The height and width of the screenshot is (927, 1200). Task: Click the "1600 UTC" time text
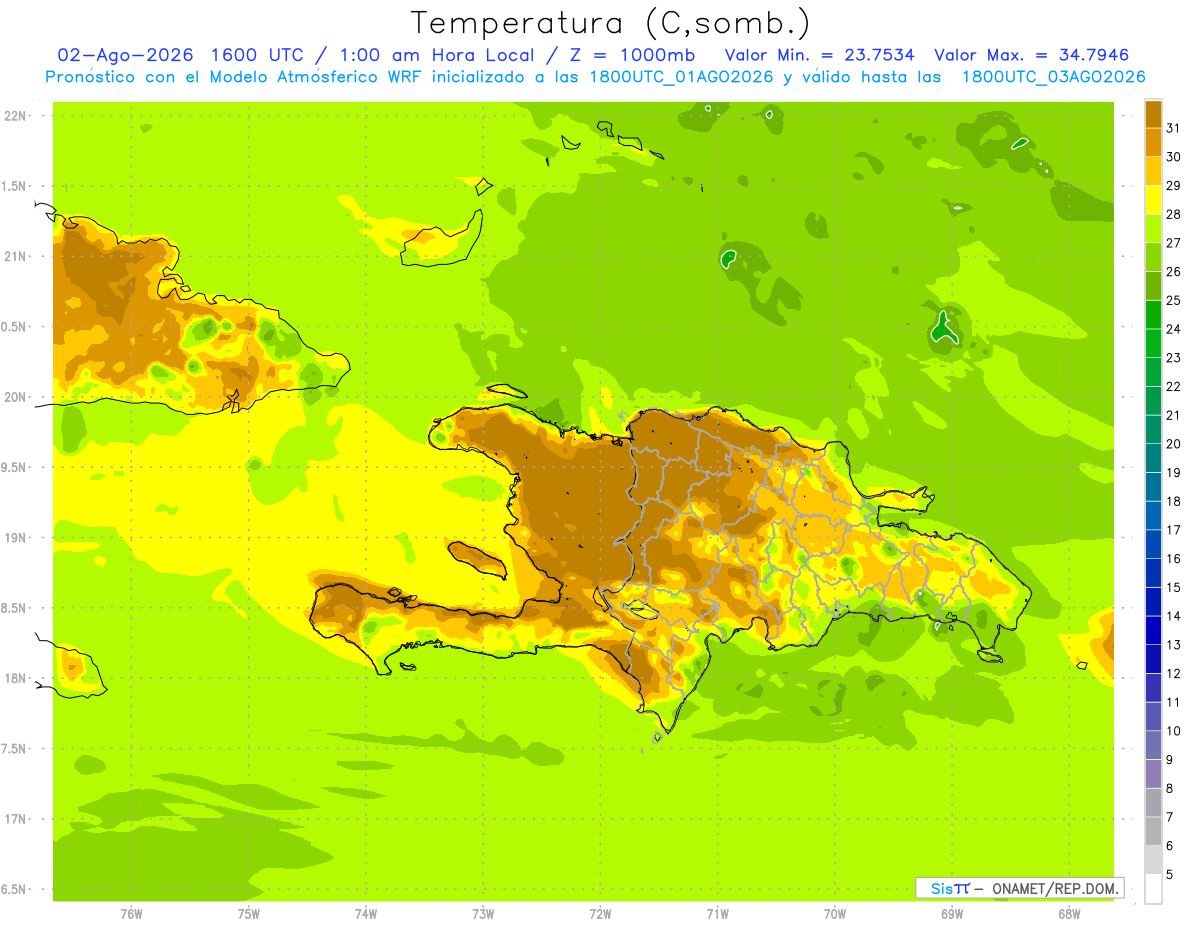click(x=259, y=55)
